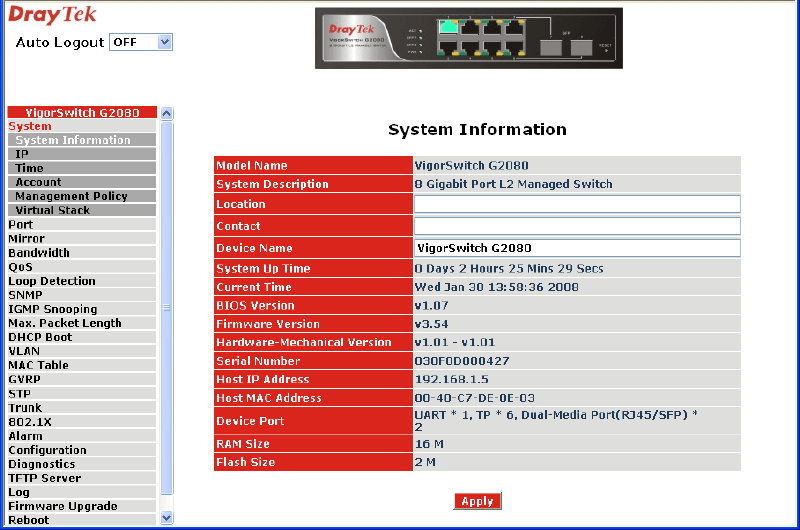Image resolution: width=800 pixels, height=530 pixels.
Task: Open the Log menu
Action: 82,492
